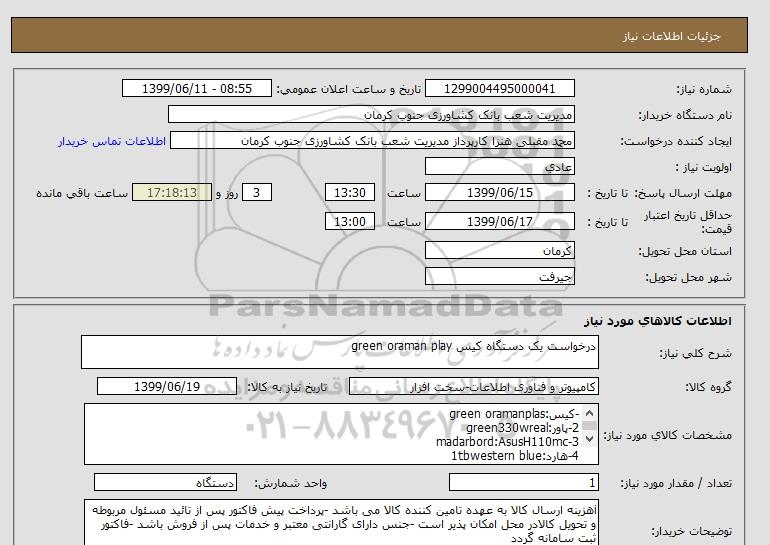
Task: Click the specification line green330wreal power
Action: [x=522, y=428]
